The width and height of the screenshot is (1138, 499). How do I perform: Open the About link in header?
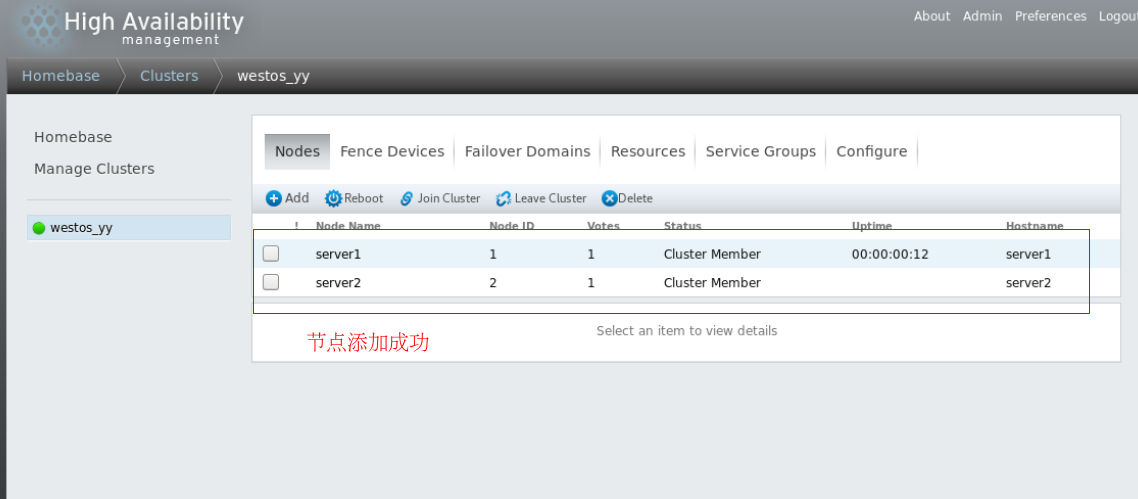(932, 16)
